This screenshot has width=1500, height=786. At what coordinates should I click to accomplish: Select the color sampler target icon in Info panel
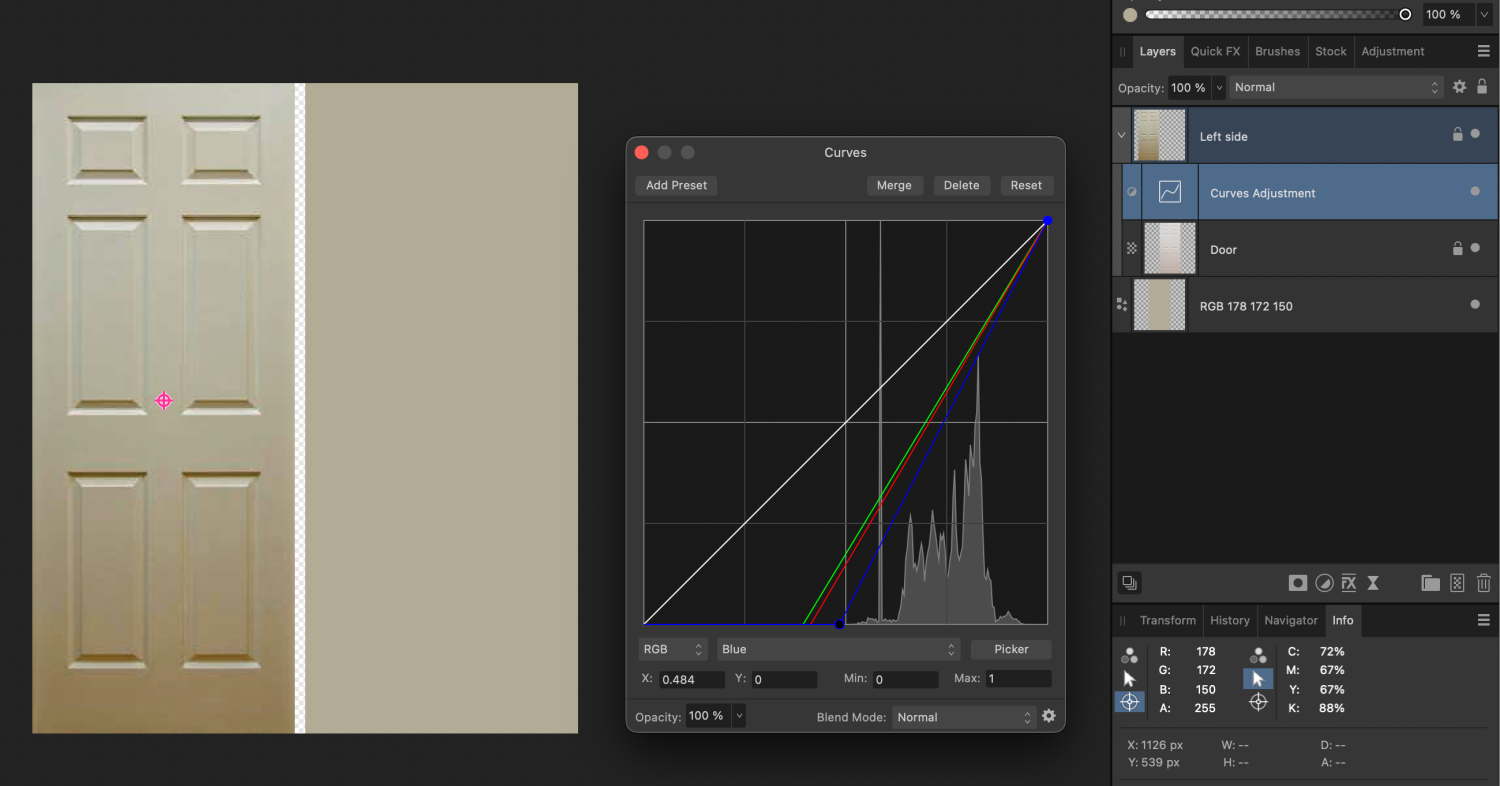click(x=1129, y=702)
